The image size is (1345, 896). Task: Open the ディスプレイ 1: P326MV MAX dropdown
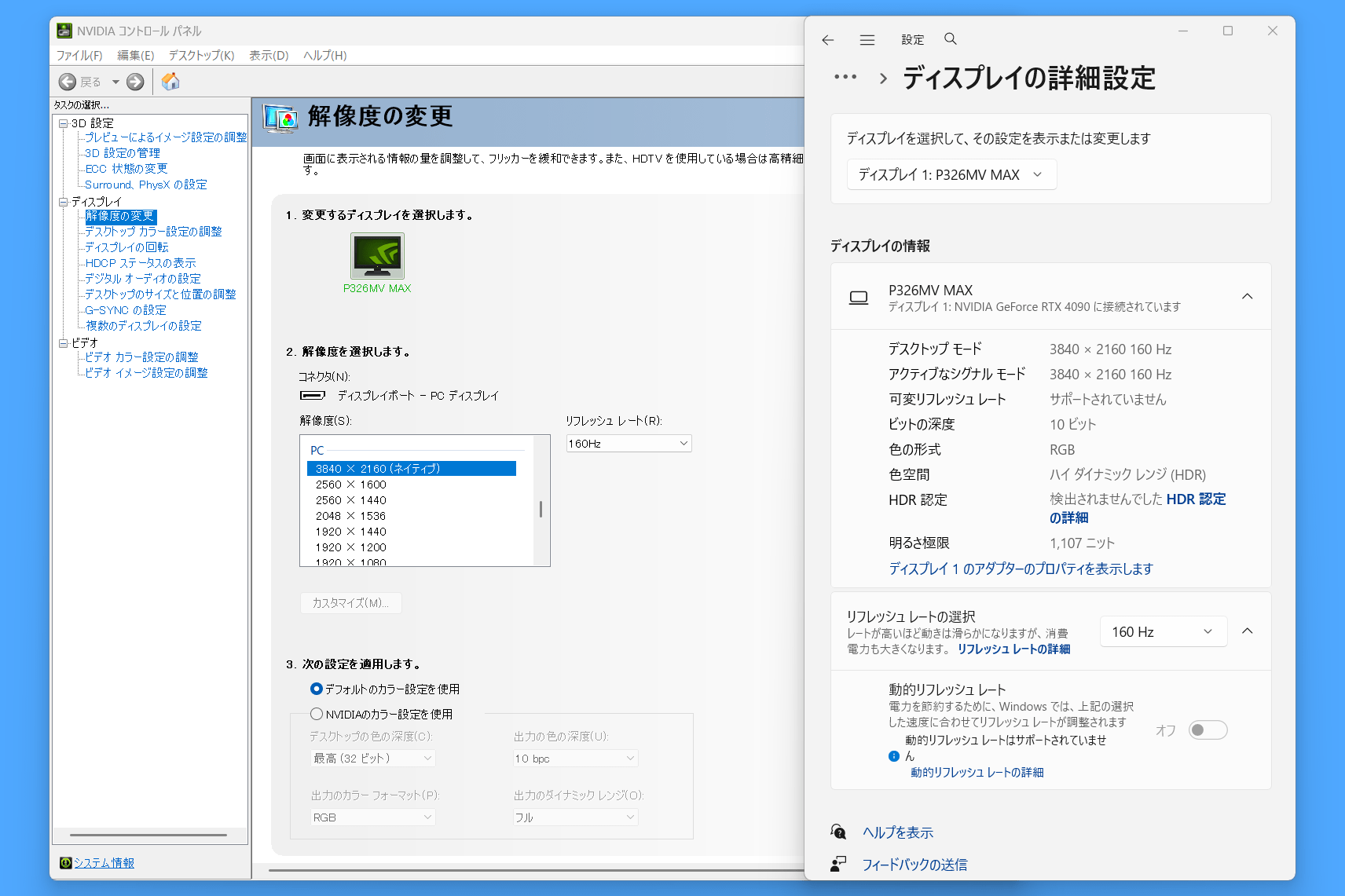951,174
